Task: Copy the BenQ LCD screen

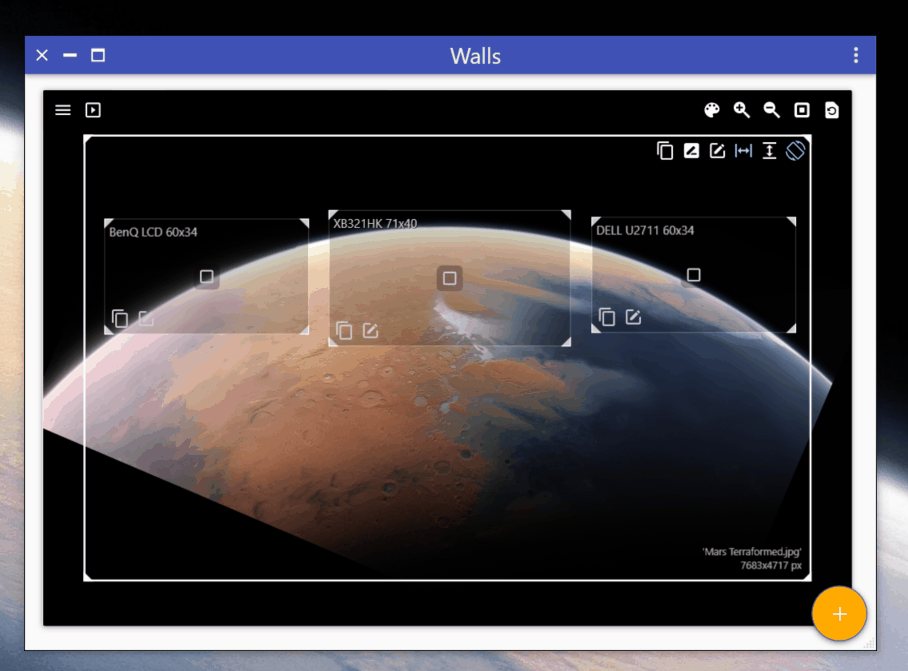Action: point(120,319)
